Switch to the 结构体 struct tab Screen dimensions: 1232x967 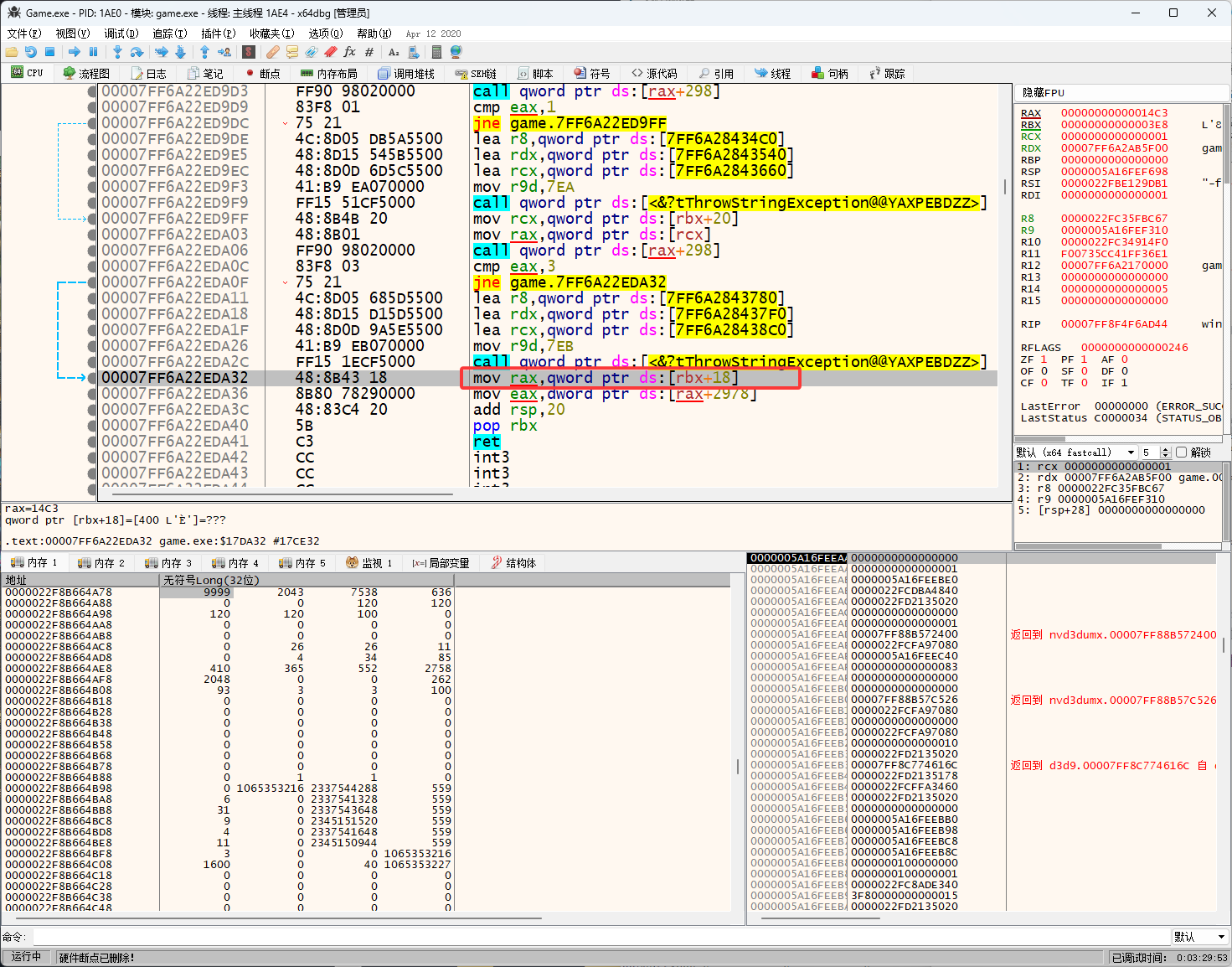[513, 563]
